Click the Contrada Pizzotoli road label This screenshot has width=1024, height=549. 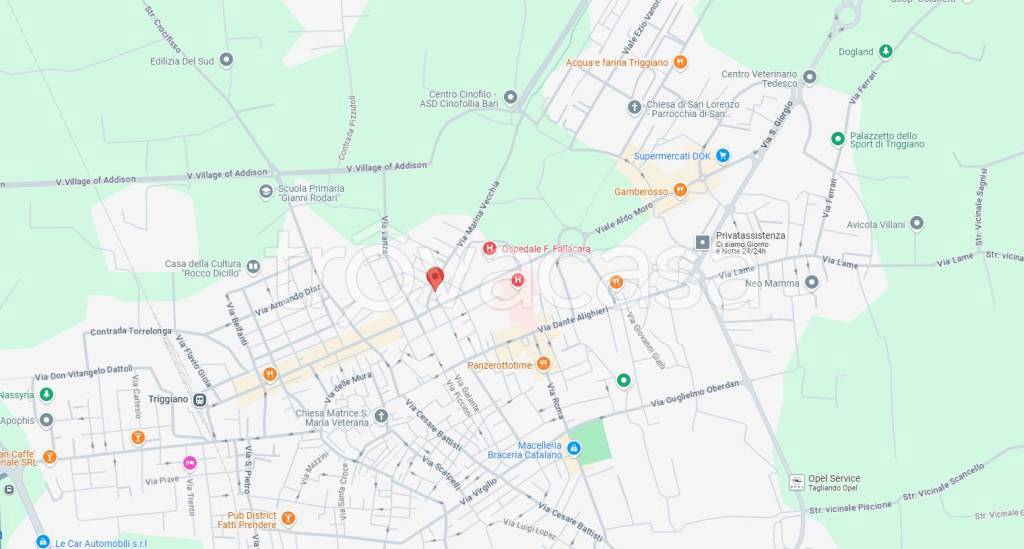(347, 128)
